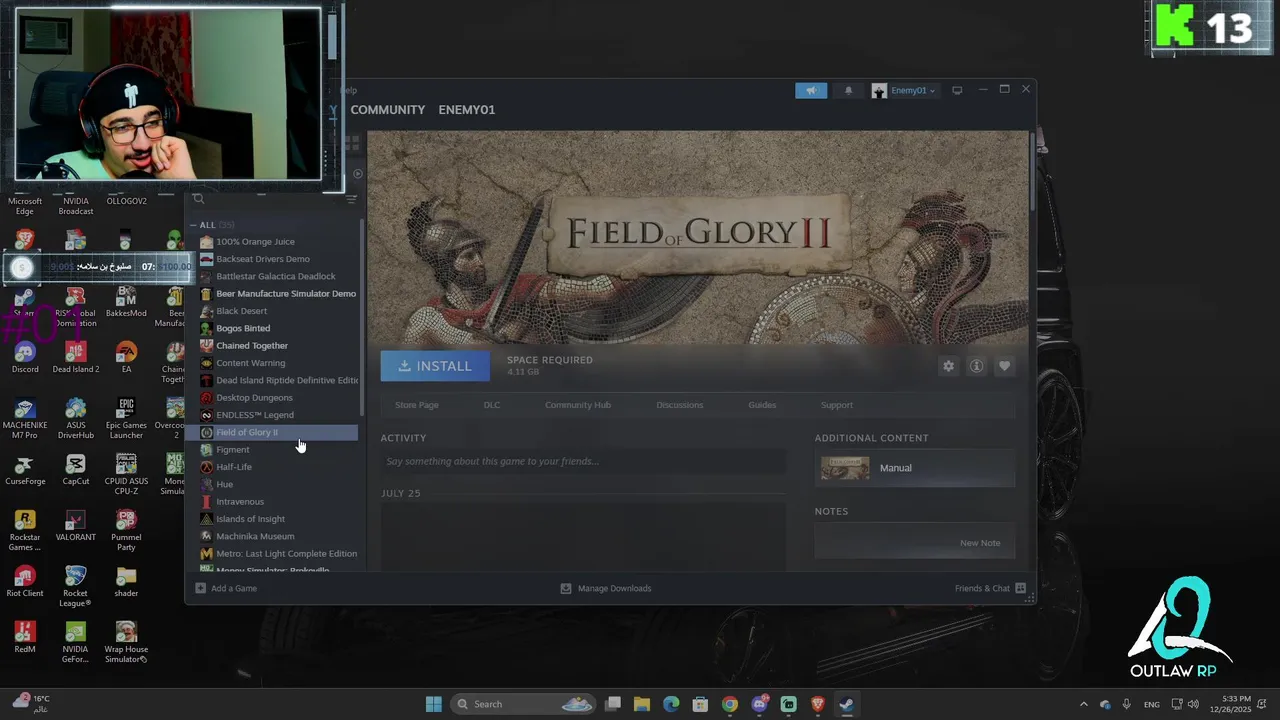
Task: Open Wrap House Simulator desktop shortcut
Action: [x=126, y=642]
